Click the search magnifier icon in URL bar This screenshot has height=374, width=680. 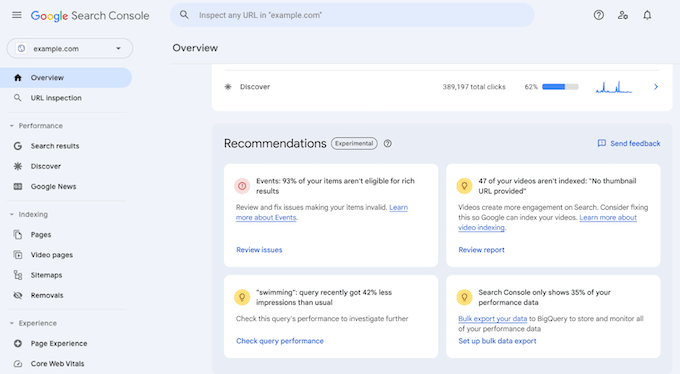[184, 15]
